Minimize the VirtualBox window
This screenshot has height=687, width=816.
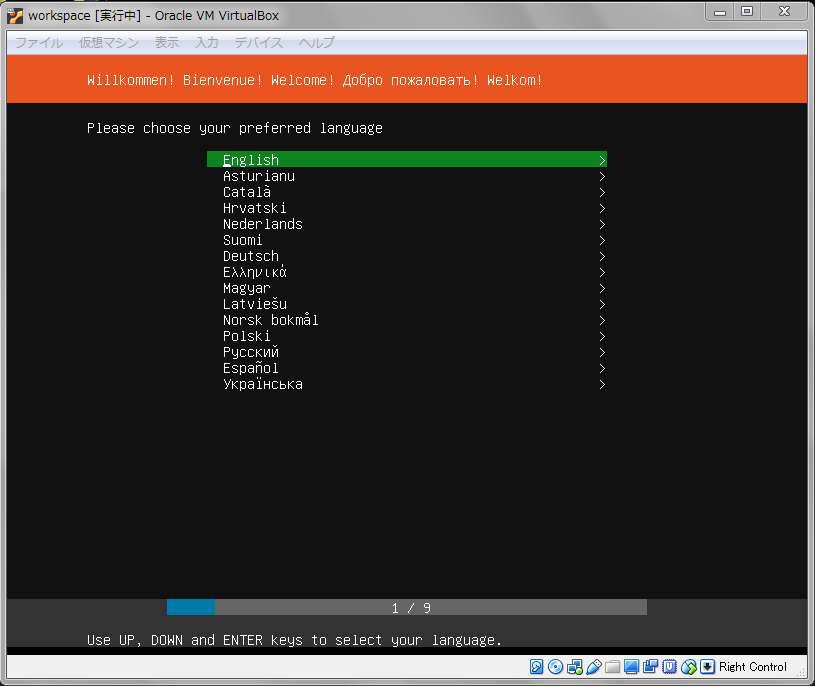point(720,11)
